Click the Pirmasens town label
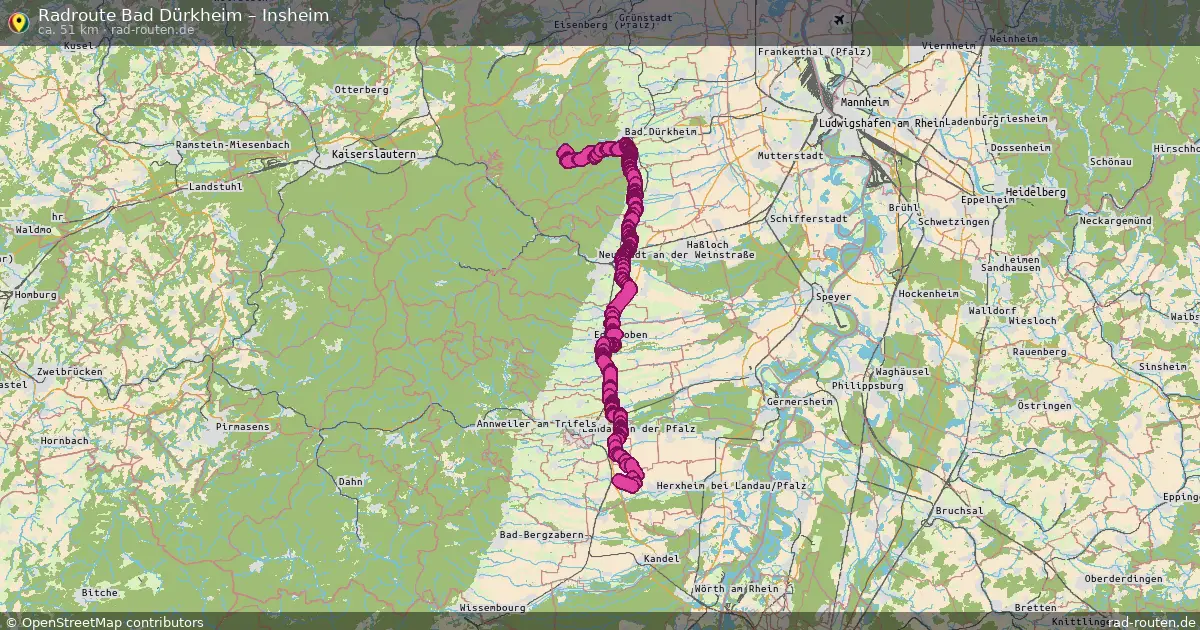The image size is (1200, 630). coord(242,427)
